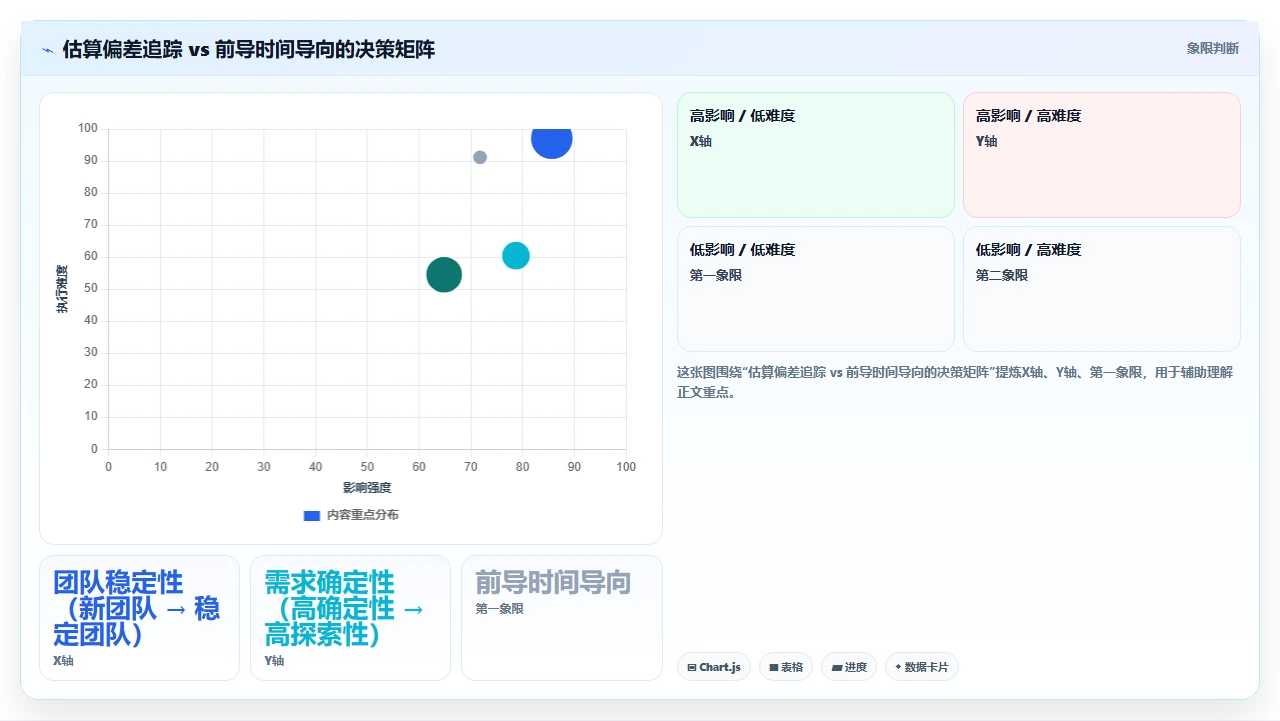Select the 前导时间导向 data card
The height and width of the screenshot is (721, 1280).
pyautogui.click(x=562, y=618)
